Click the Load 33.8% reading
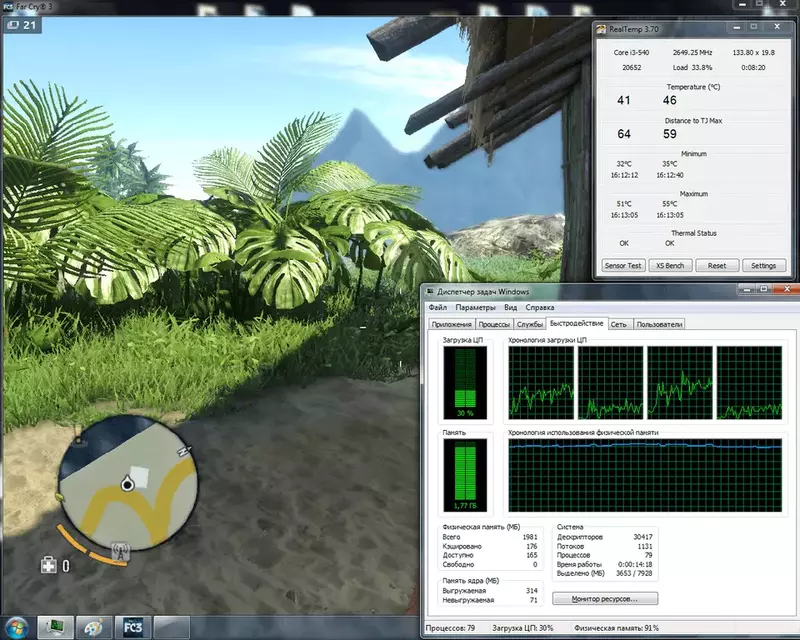The height and width of the screenshot is (640, 800). (692, 67)
